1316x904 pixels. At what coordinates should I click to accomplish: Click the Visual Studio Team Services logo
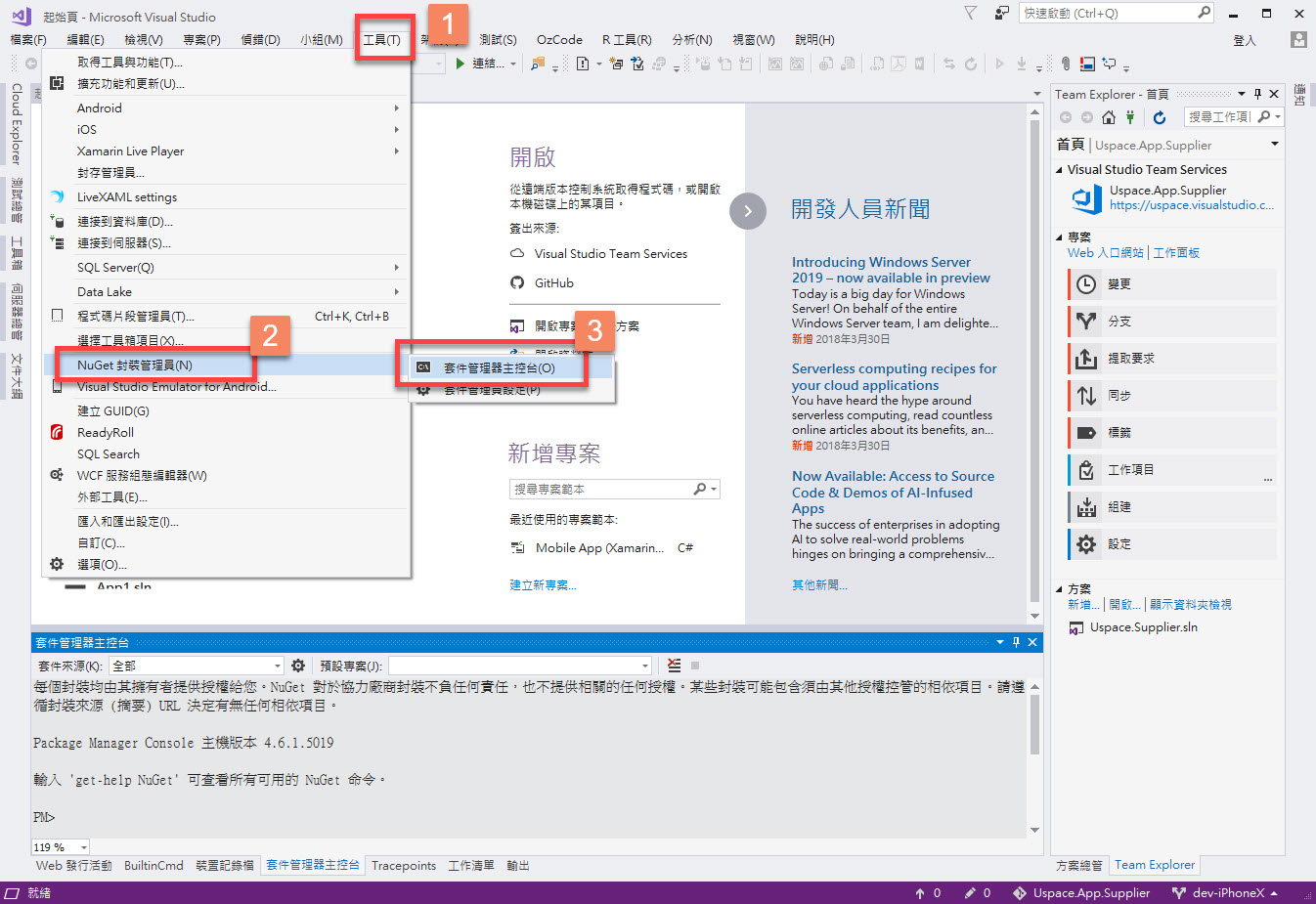click(1086, 198)
